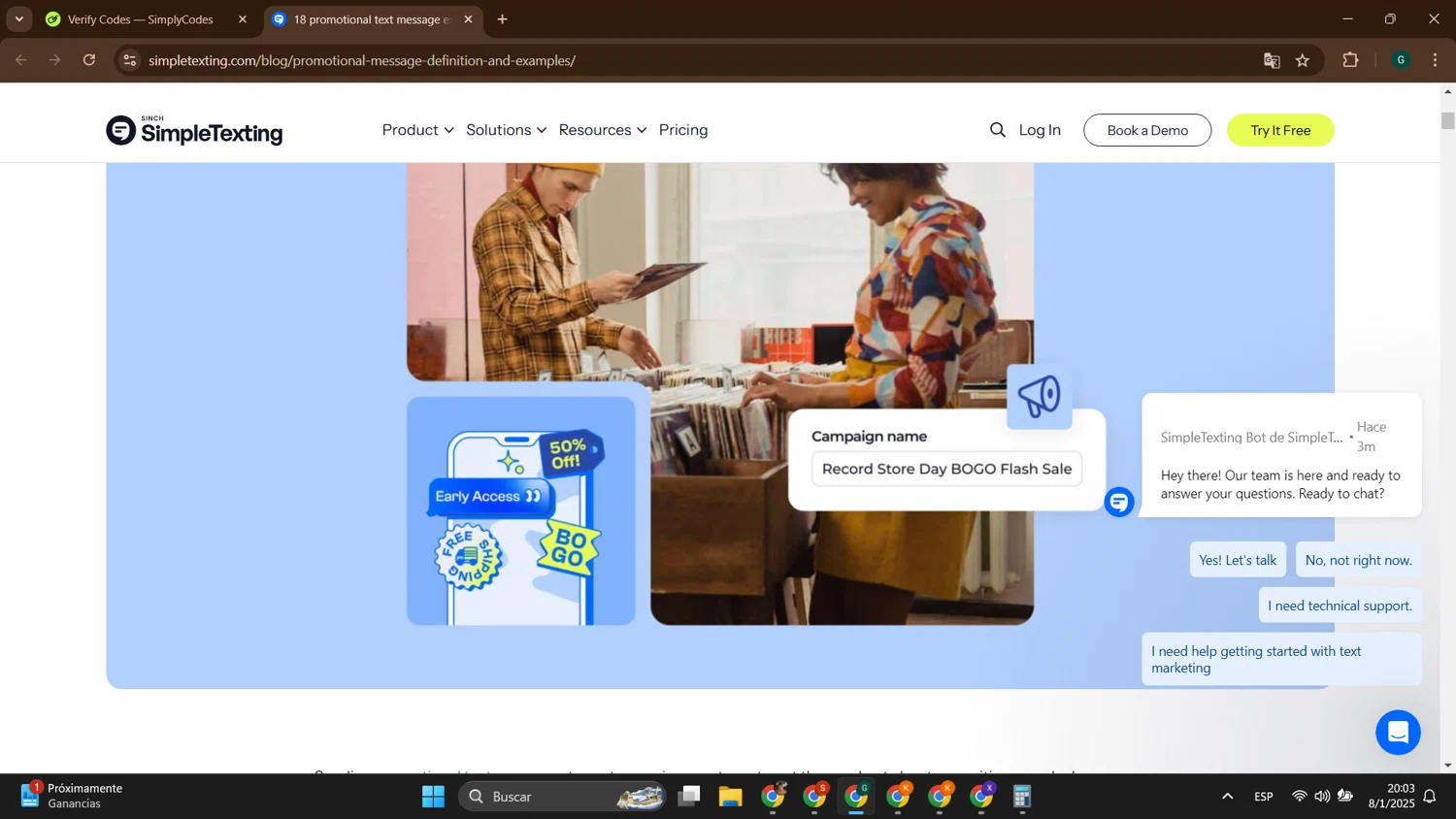Bookmark this page with the star icon
1456x819 pixels.
pyautogui.click(x=1303, y=60)
